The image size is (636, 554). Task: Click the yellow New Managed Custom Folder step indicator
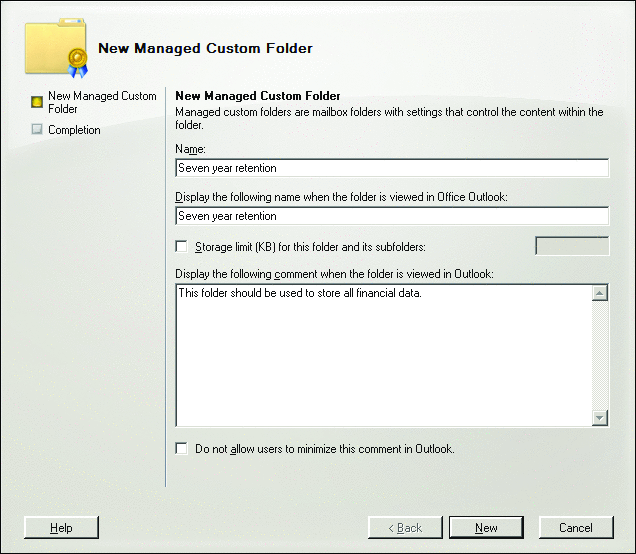(37, 102)
